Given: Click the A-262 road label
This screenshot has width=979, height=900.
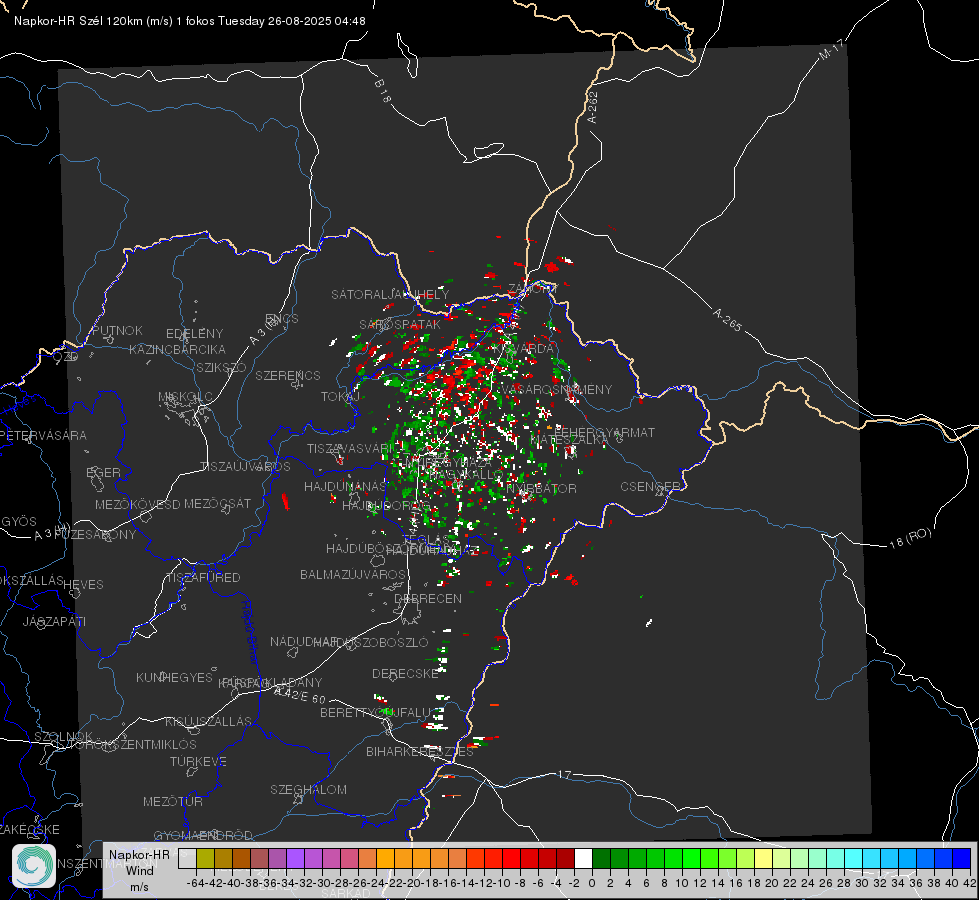Looking at the screenshot, I should (593, 107).
